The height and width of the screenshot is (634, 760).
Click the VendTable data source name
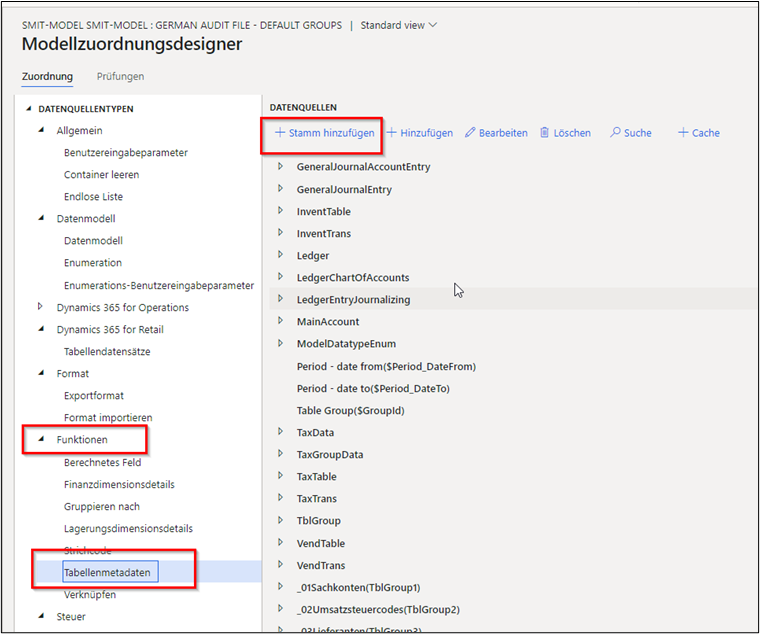(x=320, y=543)
